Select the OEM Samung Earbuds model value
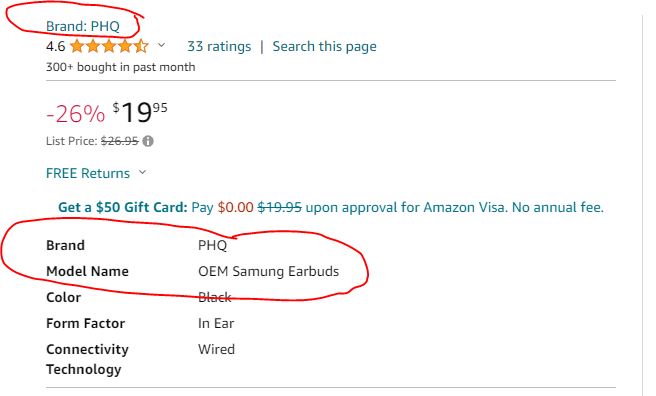 269,271
